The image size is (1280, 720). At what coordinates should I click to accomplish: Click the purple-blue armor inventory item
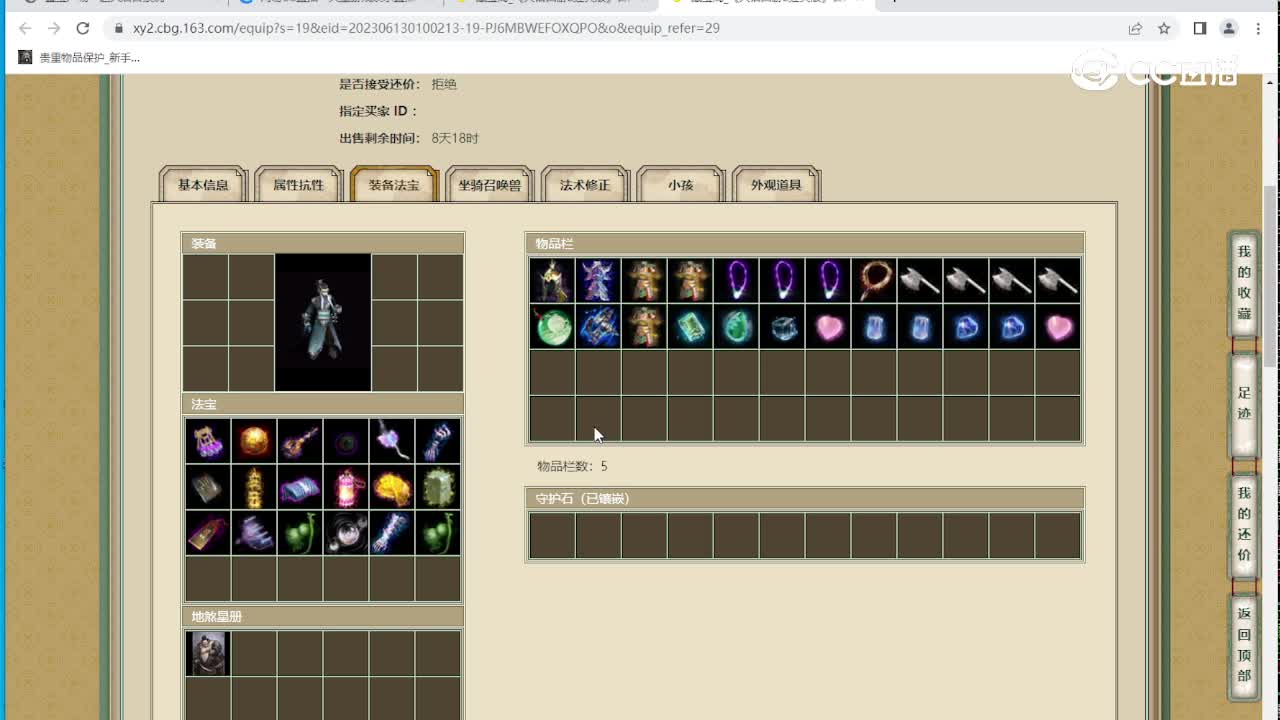pyautogui.click(x=598, y=281)
